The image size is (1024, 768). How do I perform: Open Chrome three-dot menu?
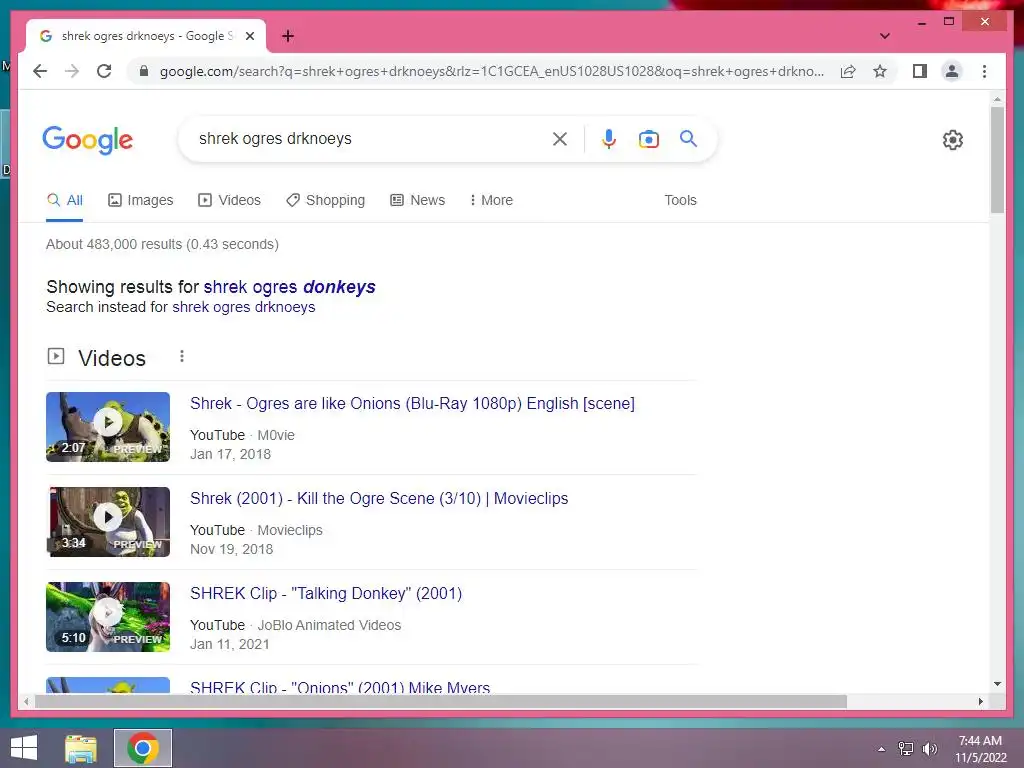[x=984, y=71]
